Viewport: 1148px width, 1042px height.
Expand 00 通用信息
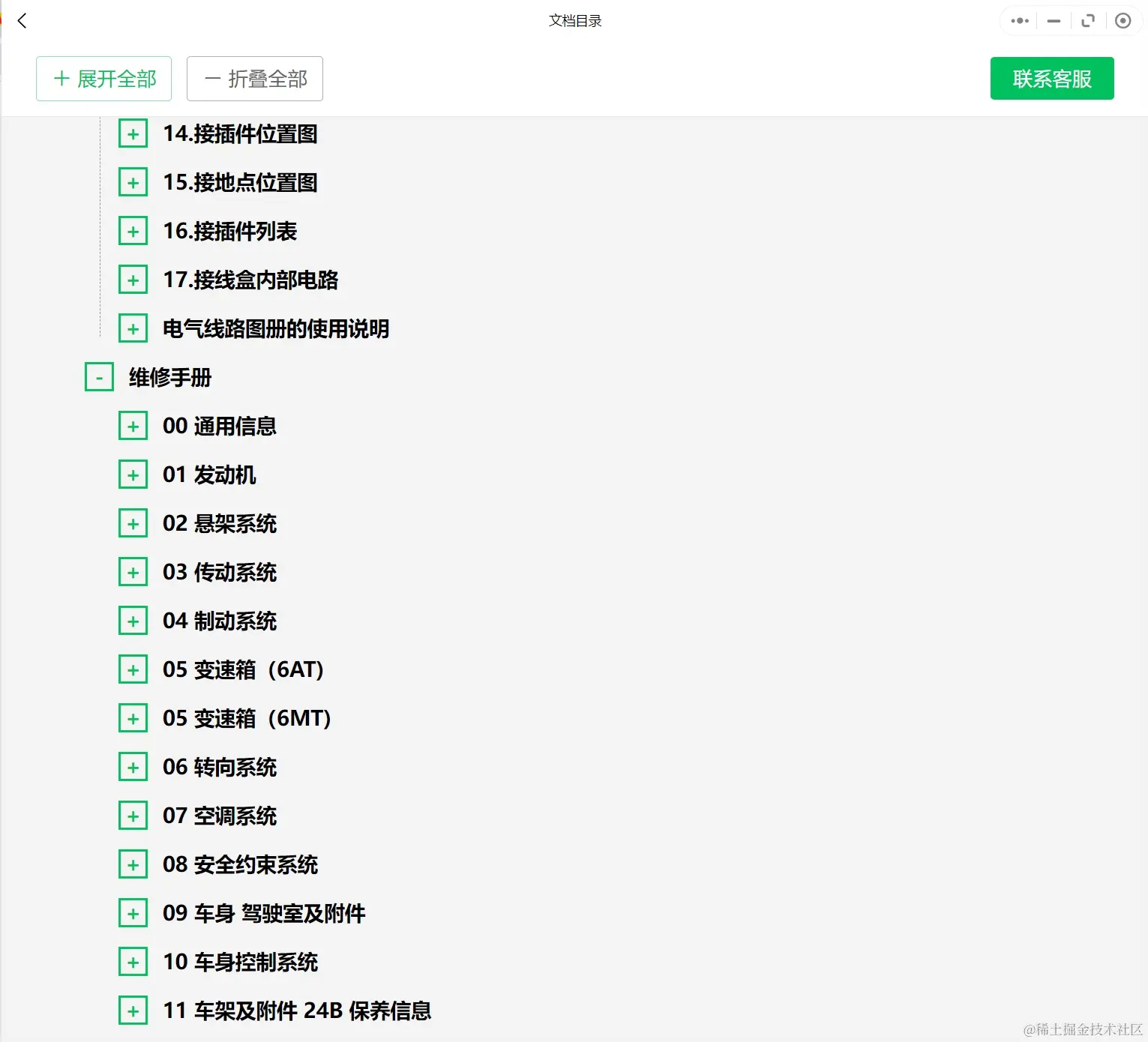click(x=133, y=425)
